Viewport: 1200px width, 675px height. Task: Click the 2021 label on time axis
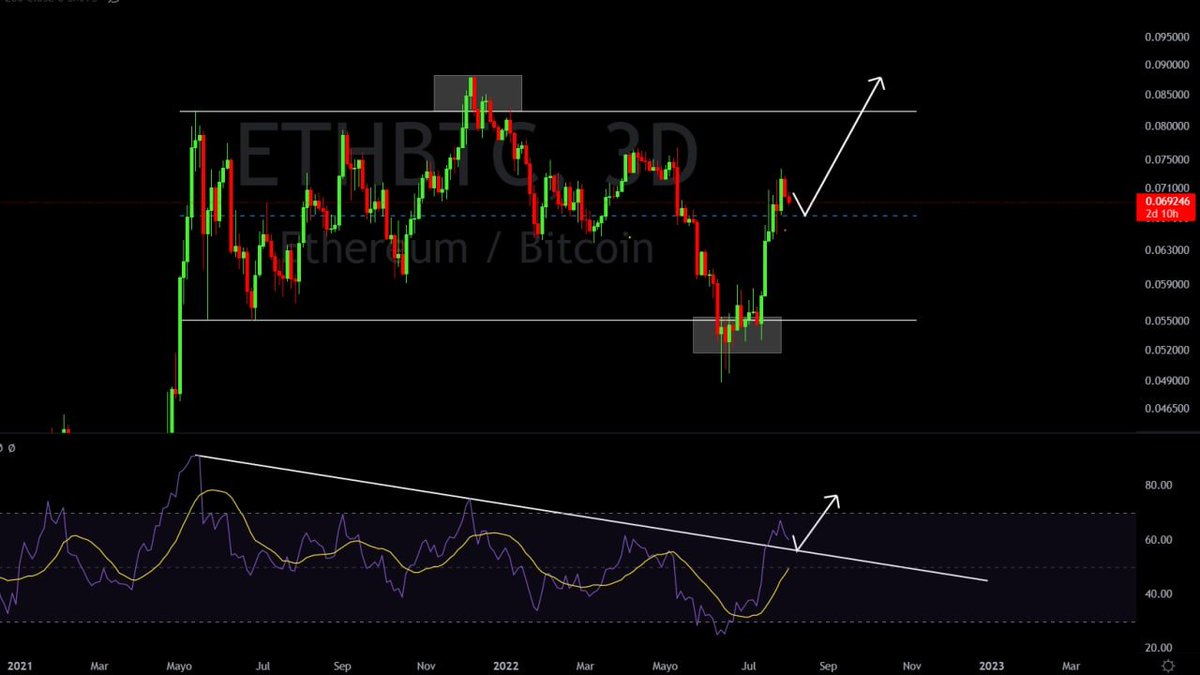click(x=18, y=664)
